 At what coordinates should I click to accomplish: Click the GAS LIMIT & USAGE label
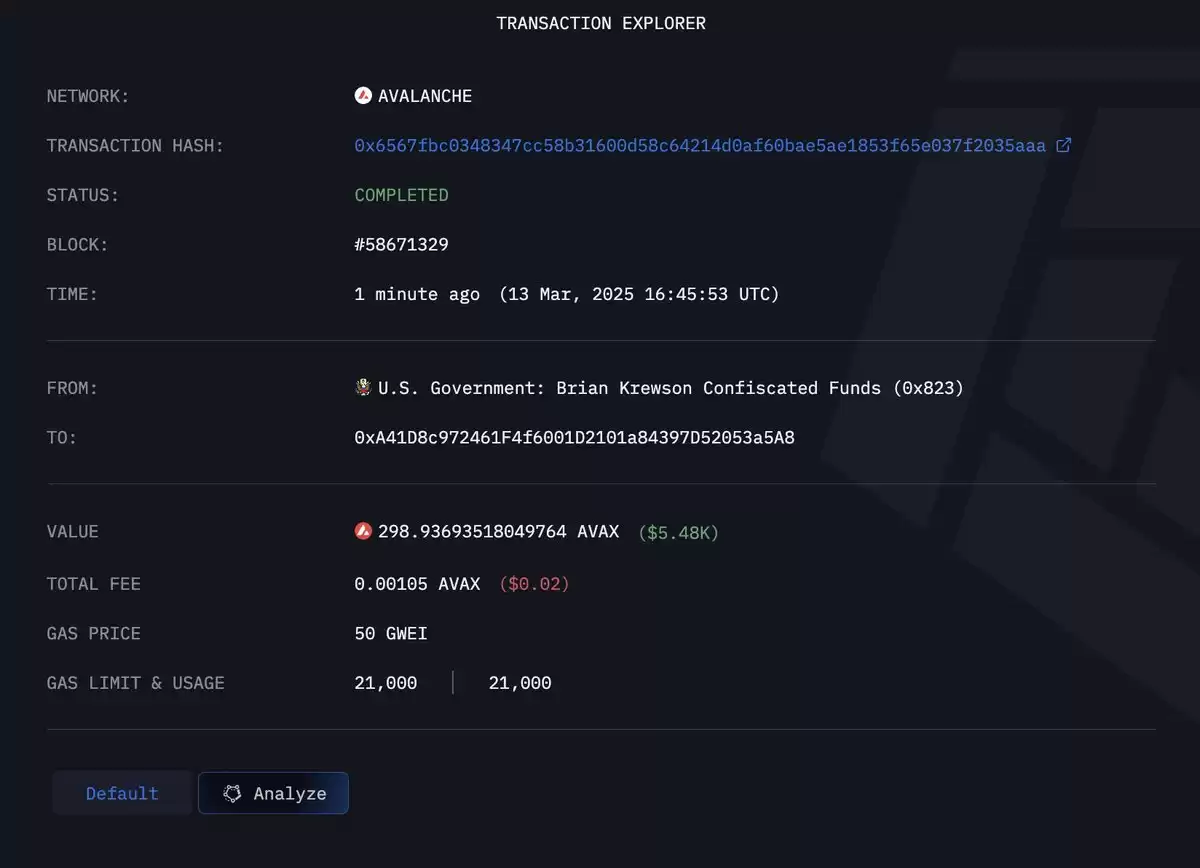[136, 683]
